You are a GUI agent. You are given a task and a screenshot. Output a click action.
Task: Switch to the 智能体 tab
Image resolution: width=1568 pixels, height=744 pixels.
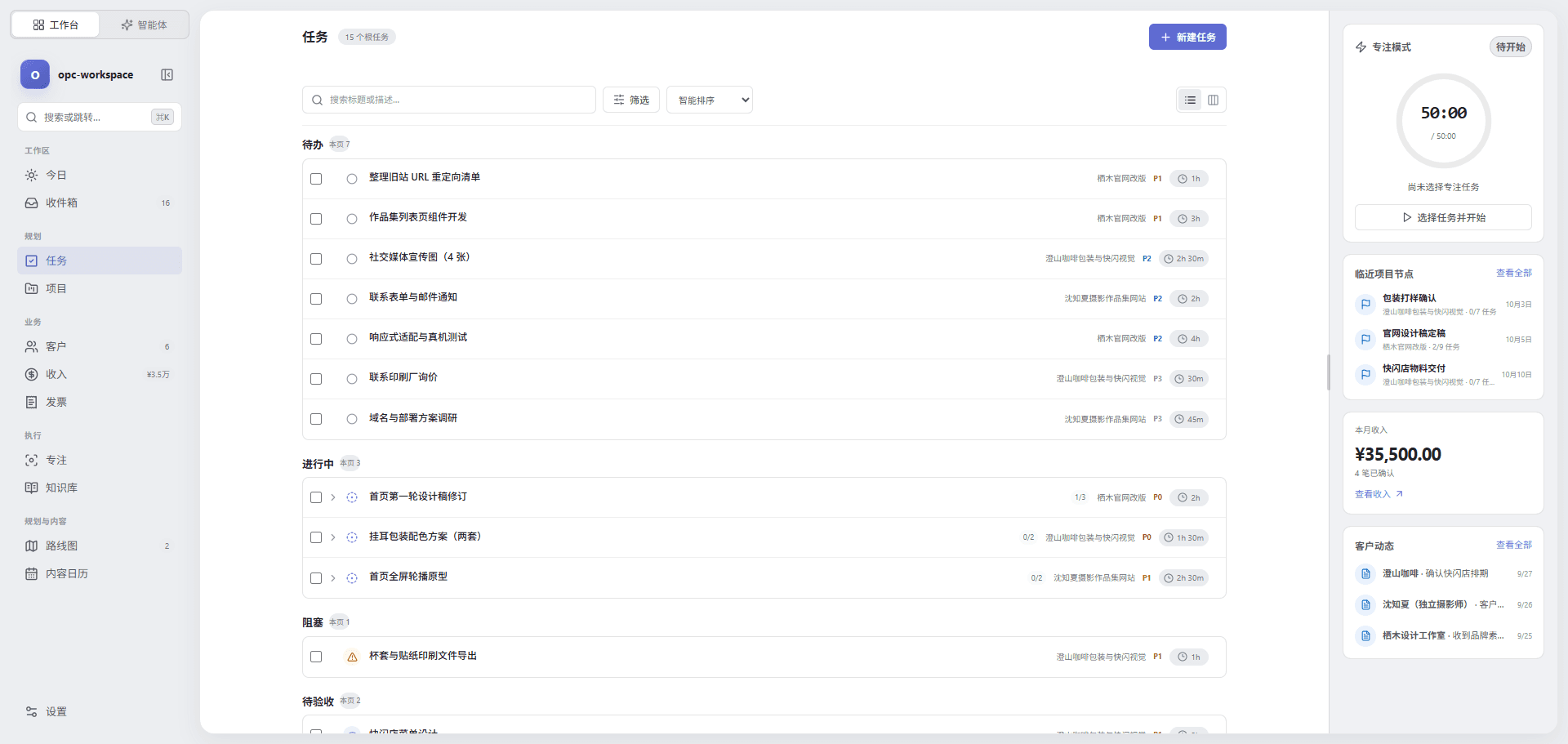[x=144, y=25]
